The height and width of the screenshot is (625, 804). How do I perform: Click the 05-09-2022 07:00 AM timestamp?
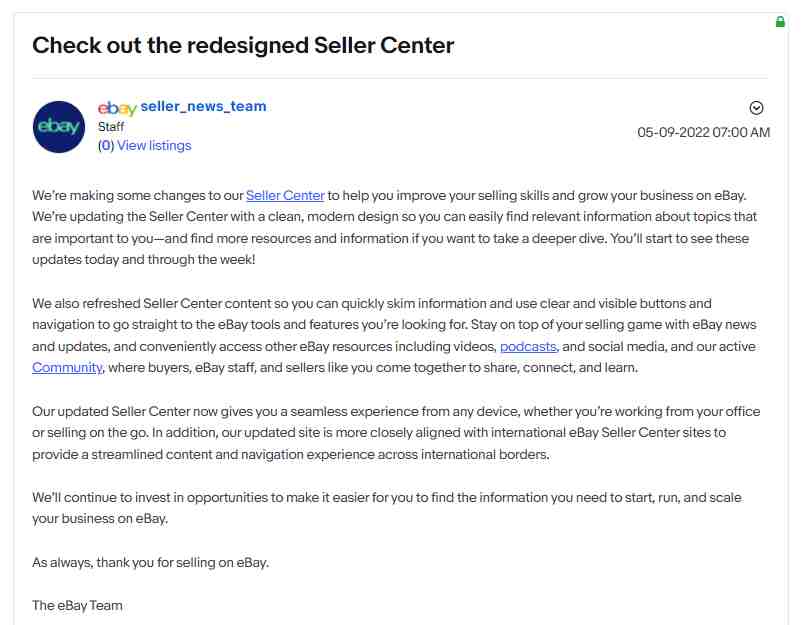click(704, 132)
